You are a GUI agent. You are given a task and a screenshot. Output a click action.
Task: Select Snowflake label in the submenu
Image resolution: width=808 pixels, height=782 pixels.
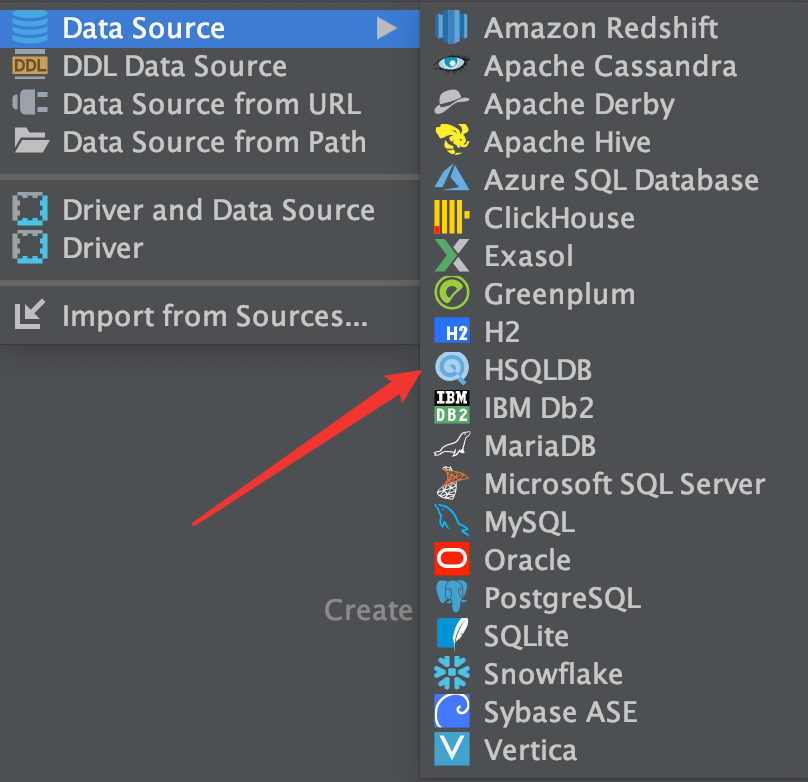coord(553,674)
